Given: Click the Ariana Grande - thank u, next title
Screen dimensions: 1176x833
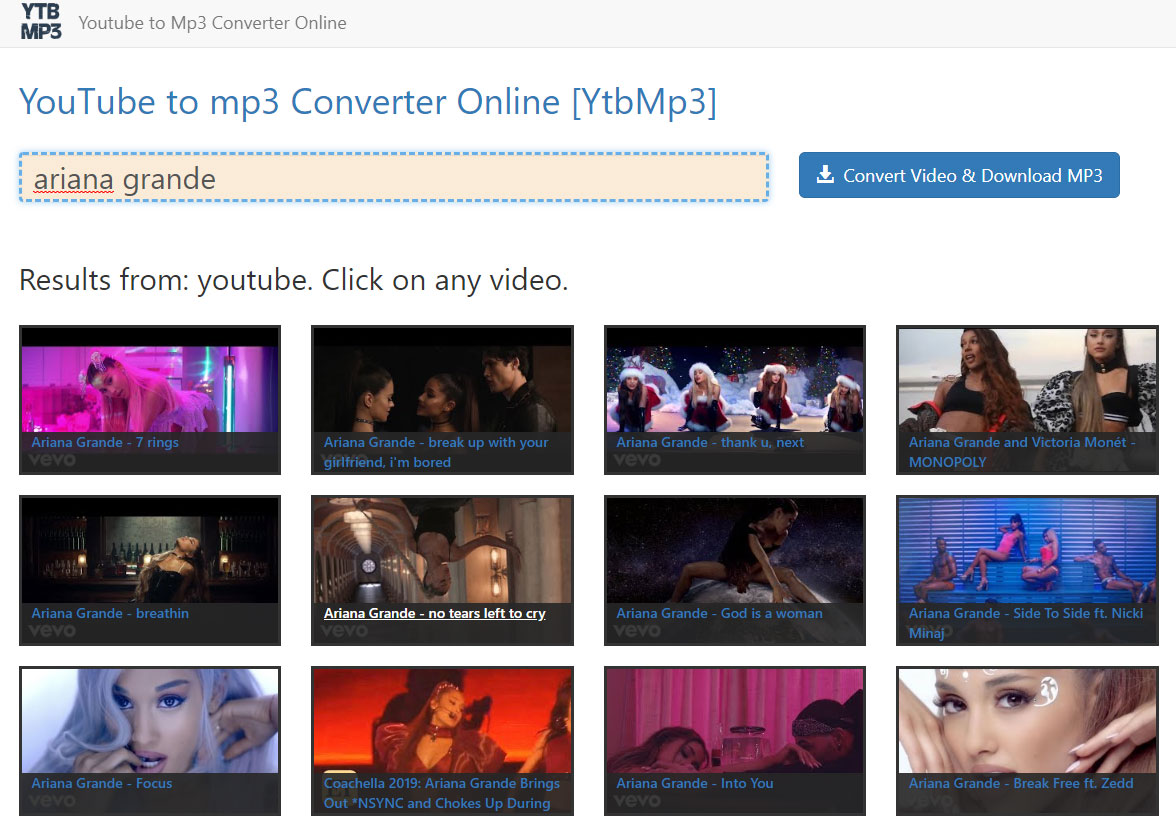Looking at the screenshot, I should (710, 442).
